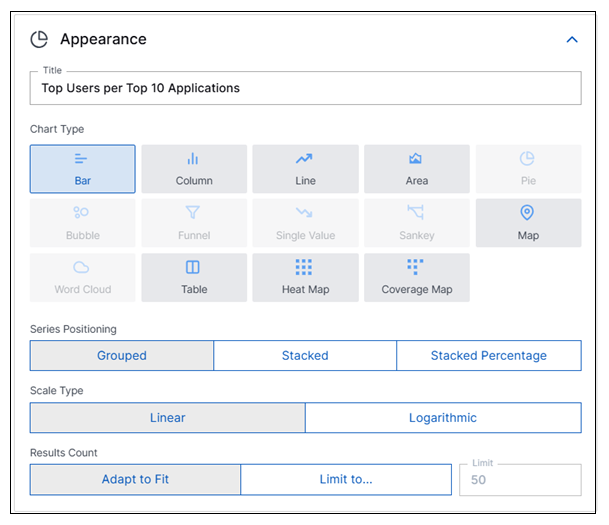Collapse the Appearance section with chevron

point(572,40)
